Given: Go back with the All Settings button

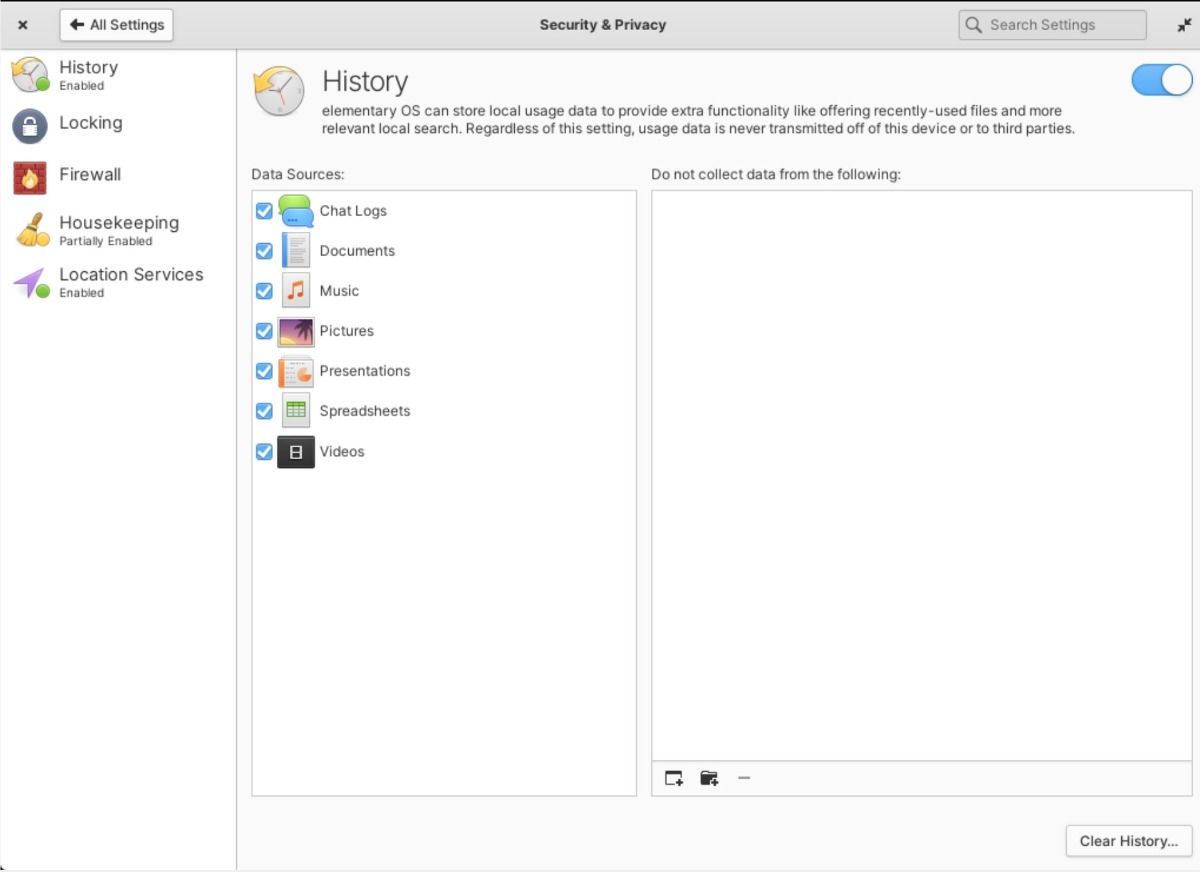Looking at the screenshot, I should point(116,24).
